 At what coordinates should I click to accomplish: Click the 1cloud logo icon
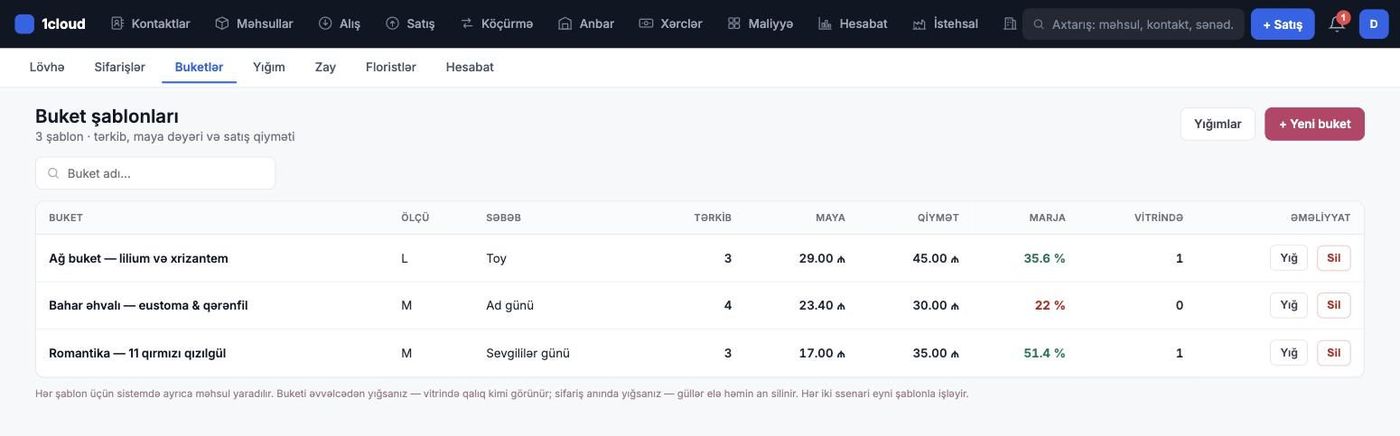[x=24, y=24]
